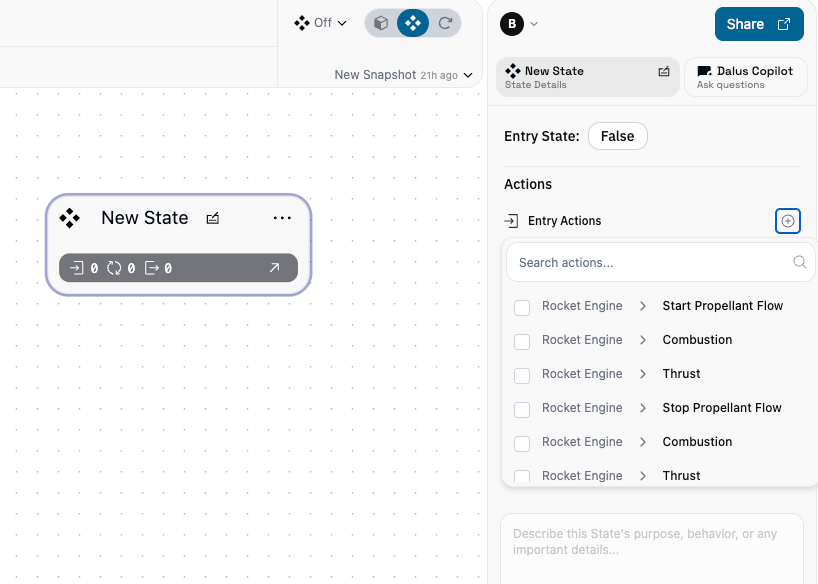This screenshot has height=584, width=818.
Task: Check the second Combustion action checkbox
Action: point(522,443)
